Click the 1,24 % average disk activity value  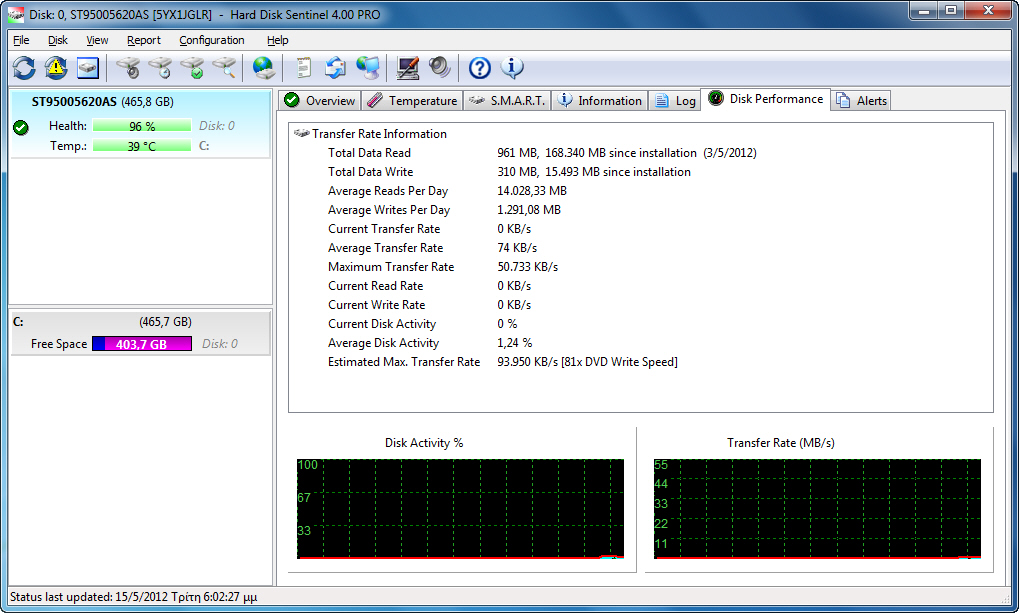515,343
